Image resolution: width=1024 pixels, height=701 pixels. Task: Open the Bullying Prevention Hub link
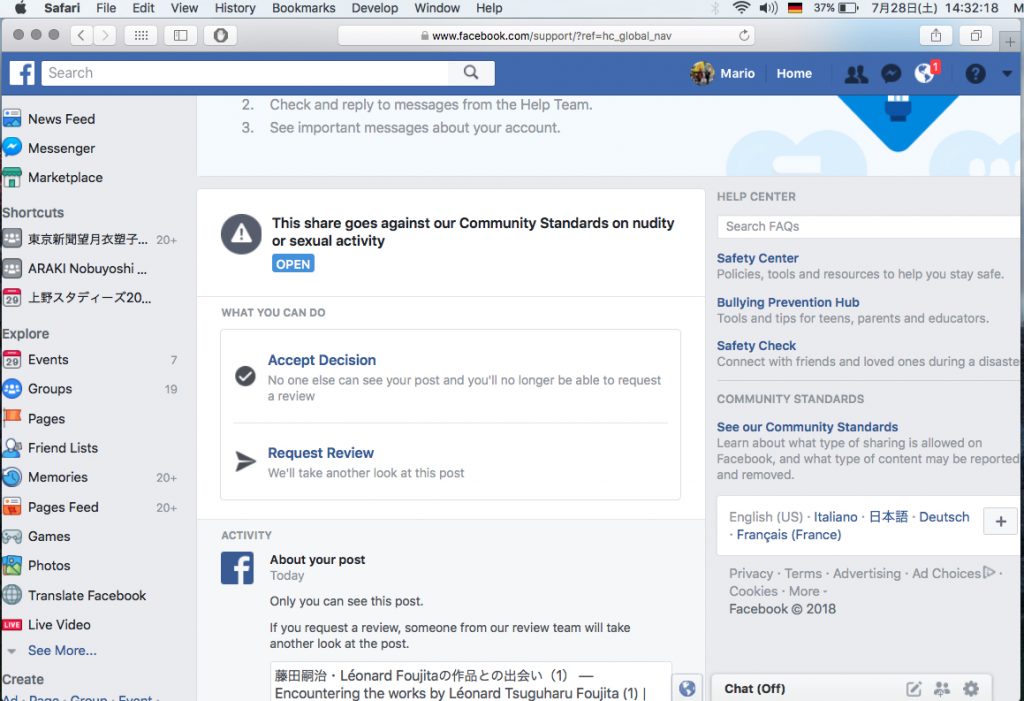pos(788,302)
